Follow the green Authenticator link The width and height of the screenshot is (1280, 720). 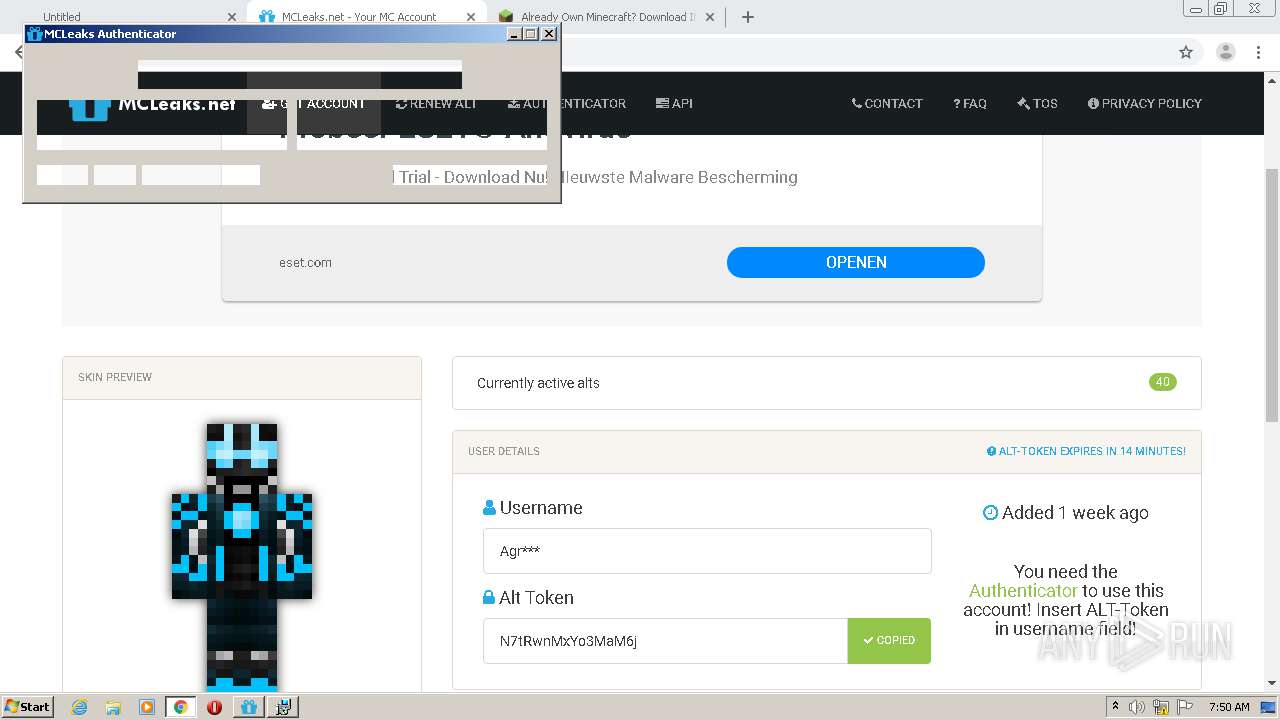click(1023, 590)
